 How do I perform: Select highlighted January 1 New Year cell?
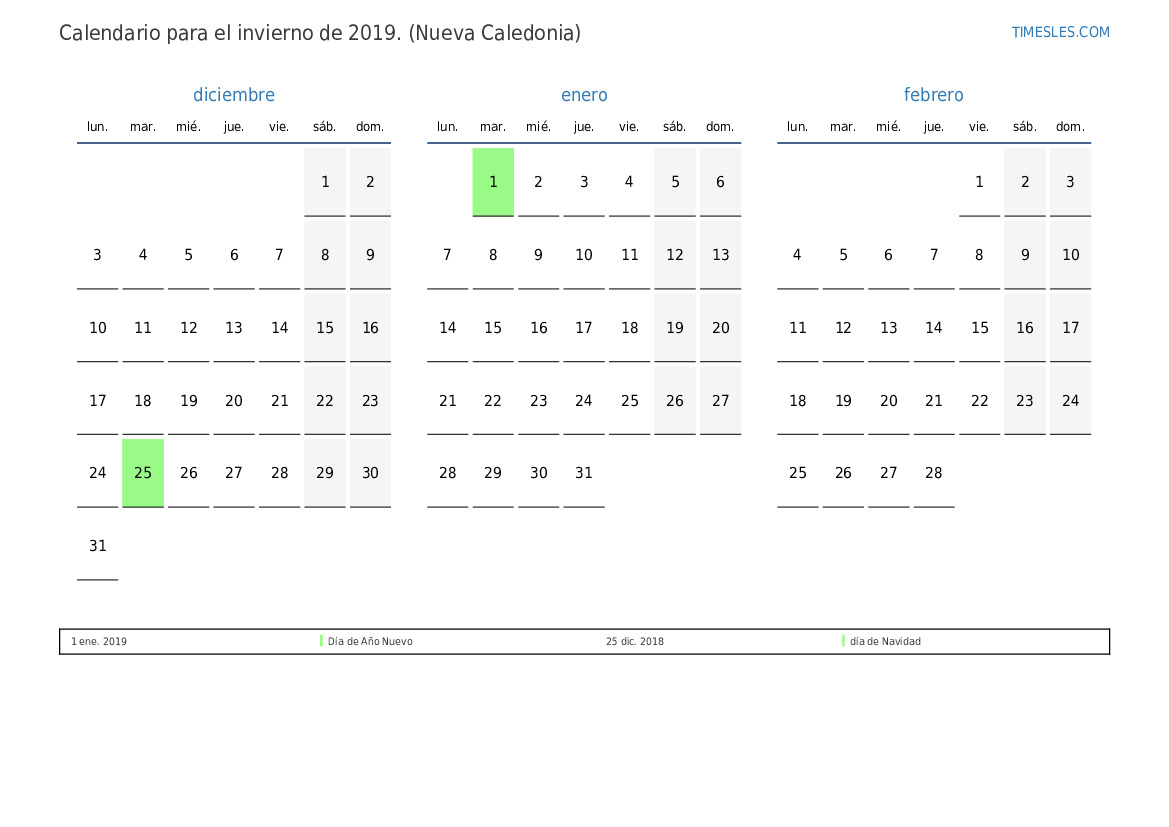(493, 182)
